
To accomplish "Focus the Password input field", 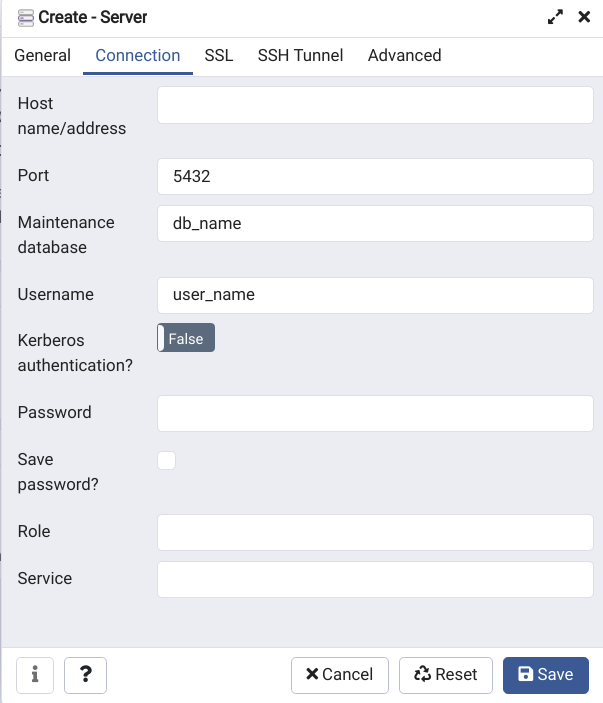I will coord(375,413).
